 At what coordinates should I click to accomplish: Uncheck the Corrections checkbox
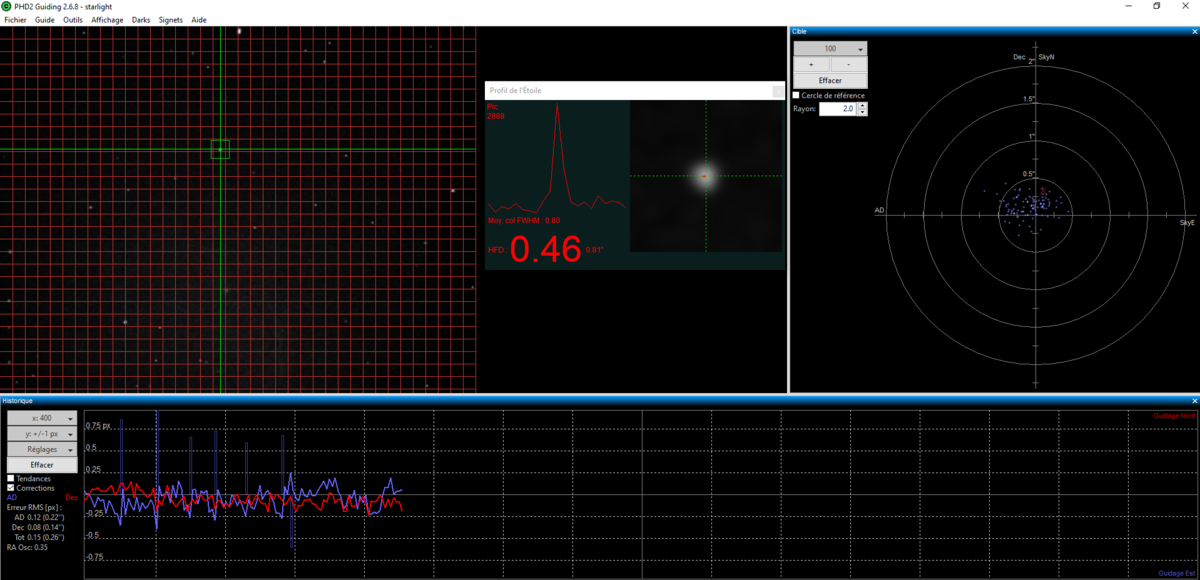coord(11,488)
